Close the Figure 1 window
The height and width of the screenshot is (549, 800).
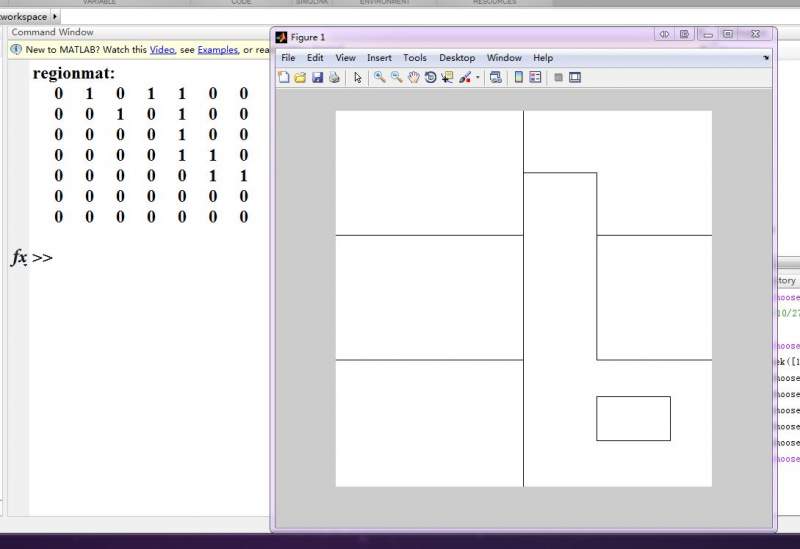click(756, 34)
